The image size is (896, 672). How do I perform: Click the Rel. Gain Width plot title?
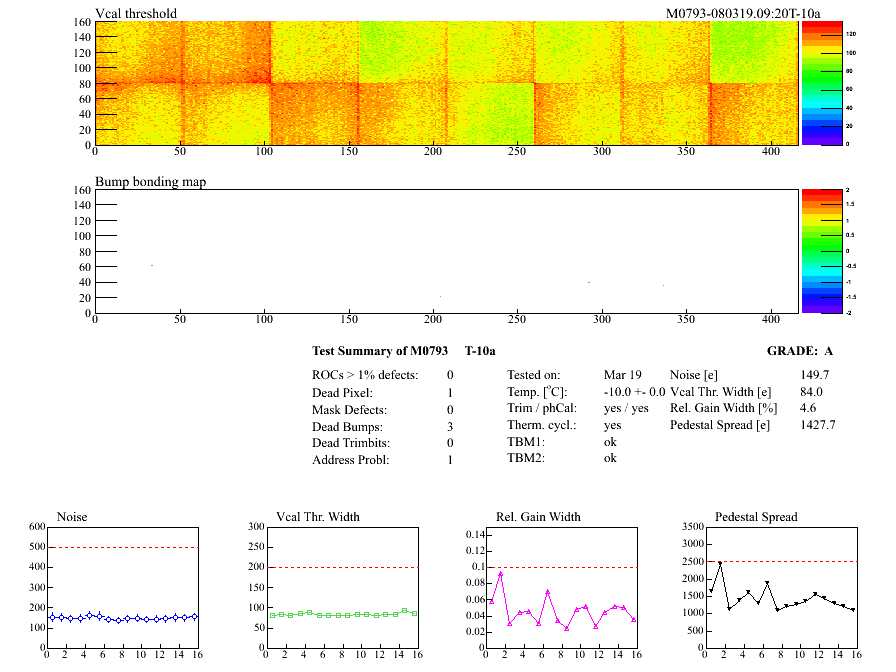[x=538, y=516]
